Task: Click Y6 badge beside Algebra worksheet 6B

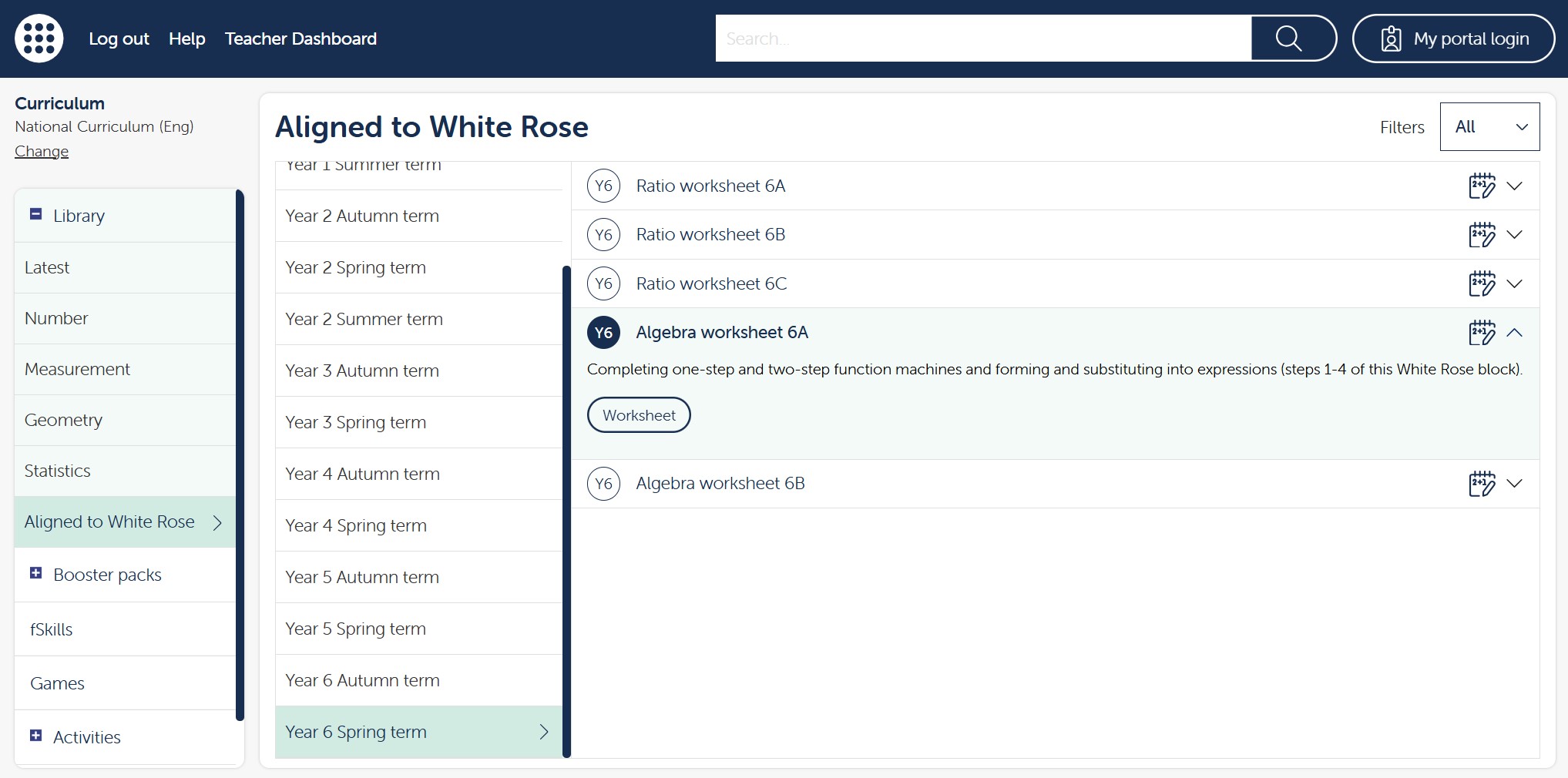Action: point(603,483)
